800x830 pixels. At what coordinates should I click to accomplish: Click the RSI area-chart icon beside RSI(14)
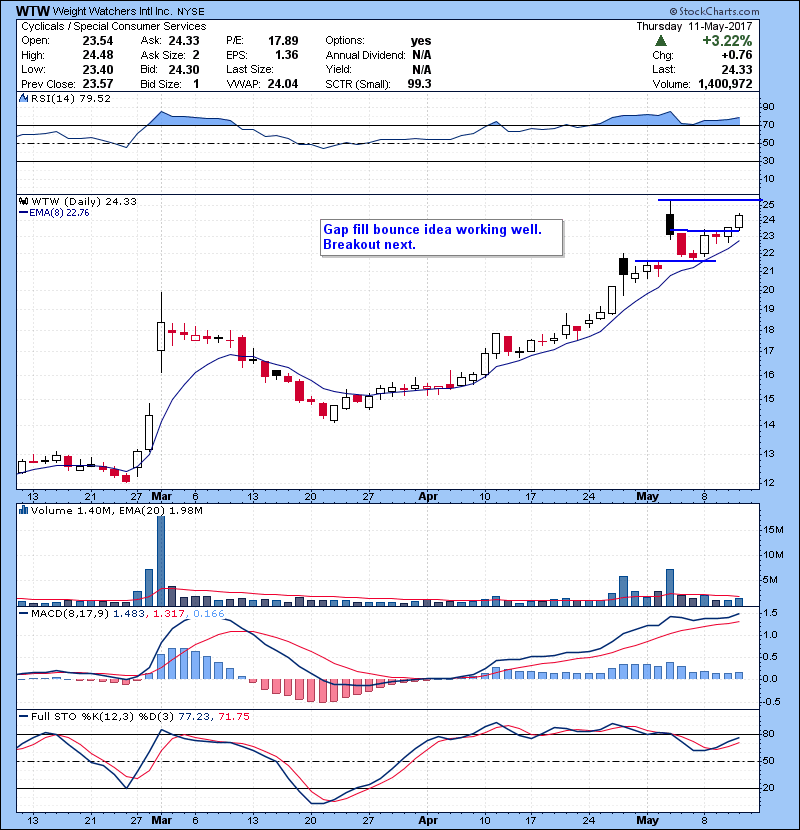[23, 98]
